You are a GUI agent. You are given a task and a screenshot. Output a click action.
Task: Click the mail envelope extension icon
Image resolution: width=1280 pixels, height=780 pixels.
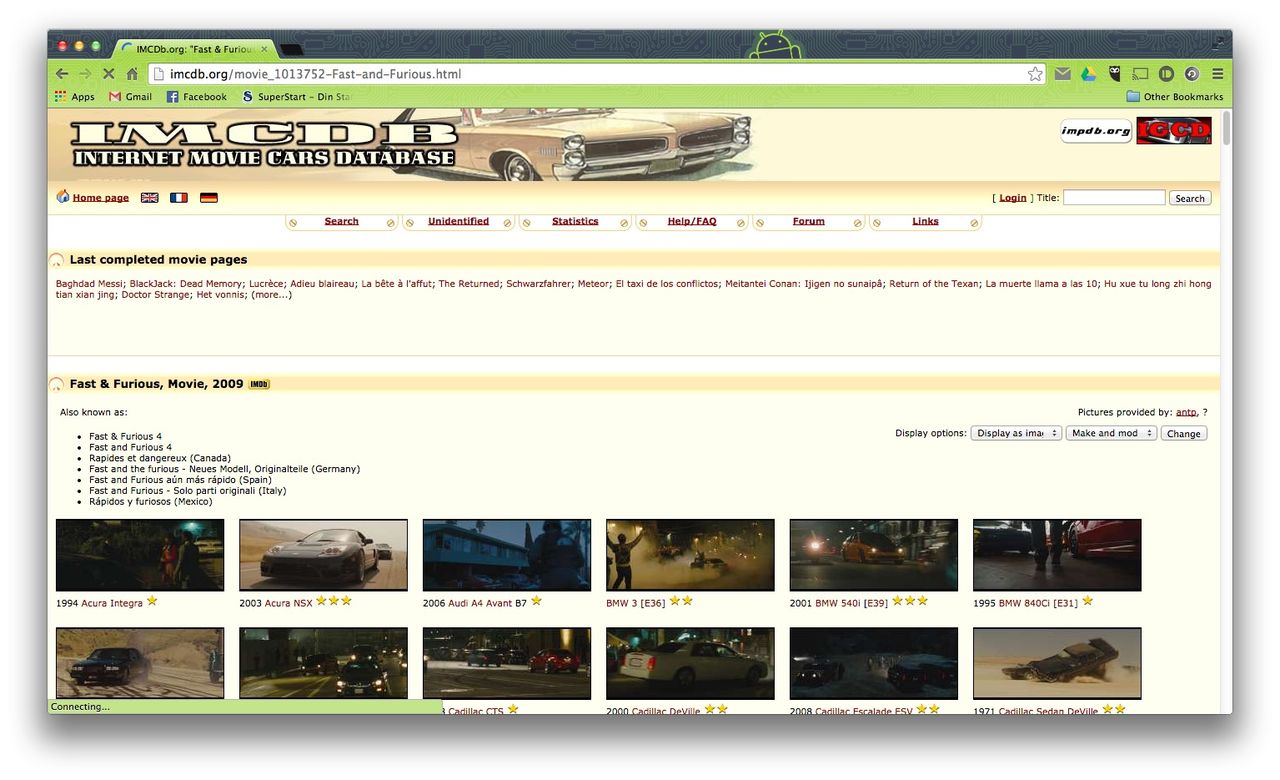1062,73
